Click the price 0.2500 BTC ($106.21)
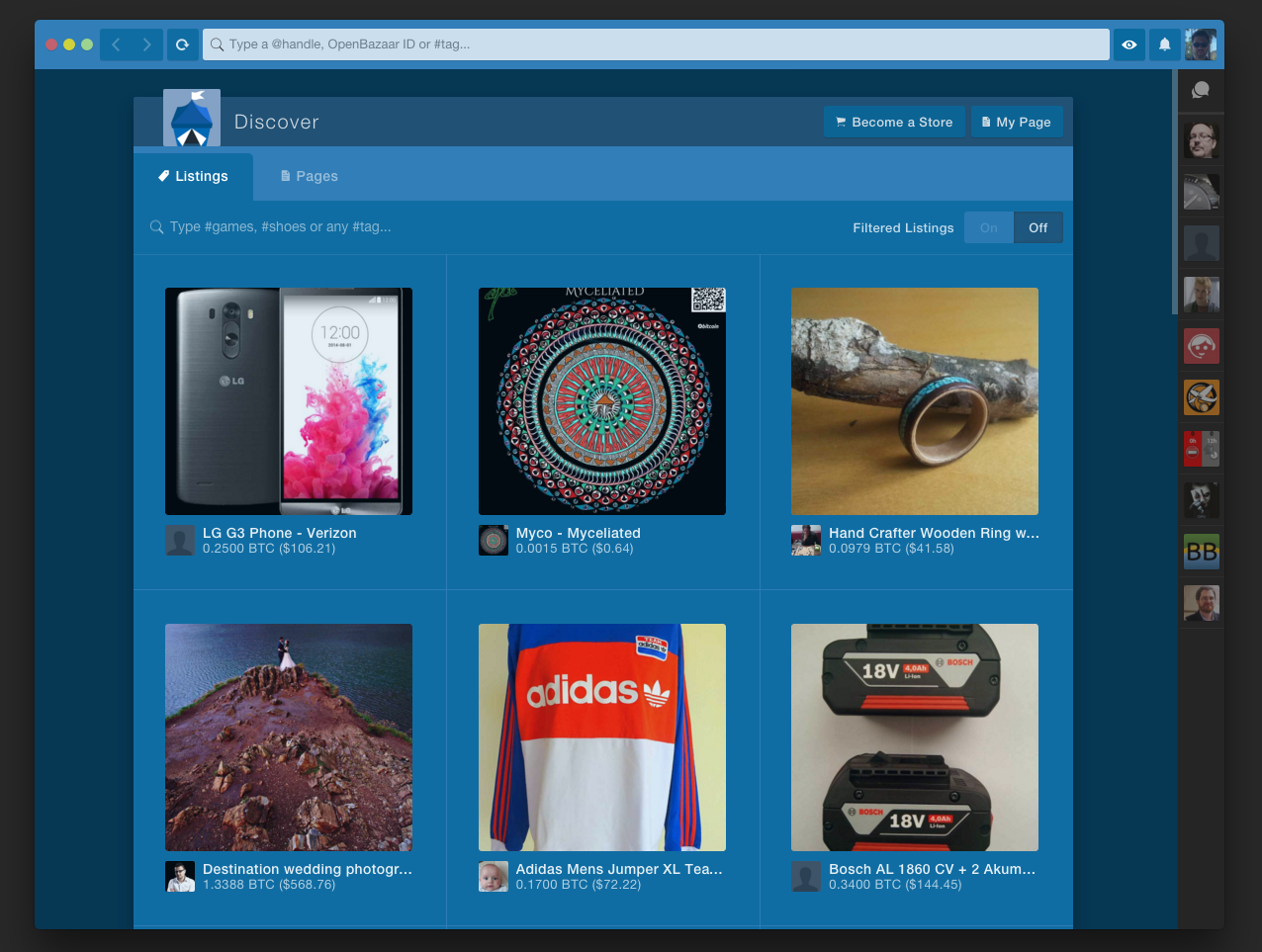Viewport: 1262px width, 952px height. (x=269, y=549)
